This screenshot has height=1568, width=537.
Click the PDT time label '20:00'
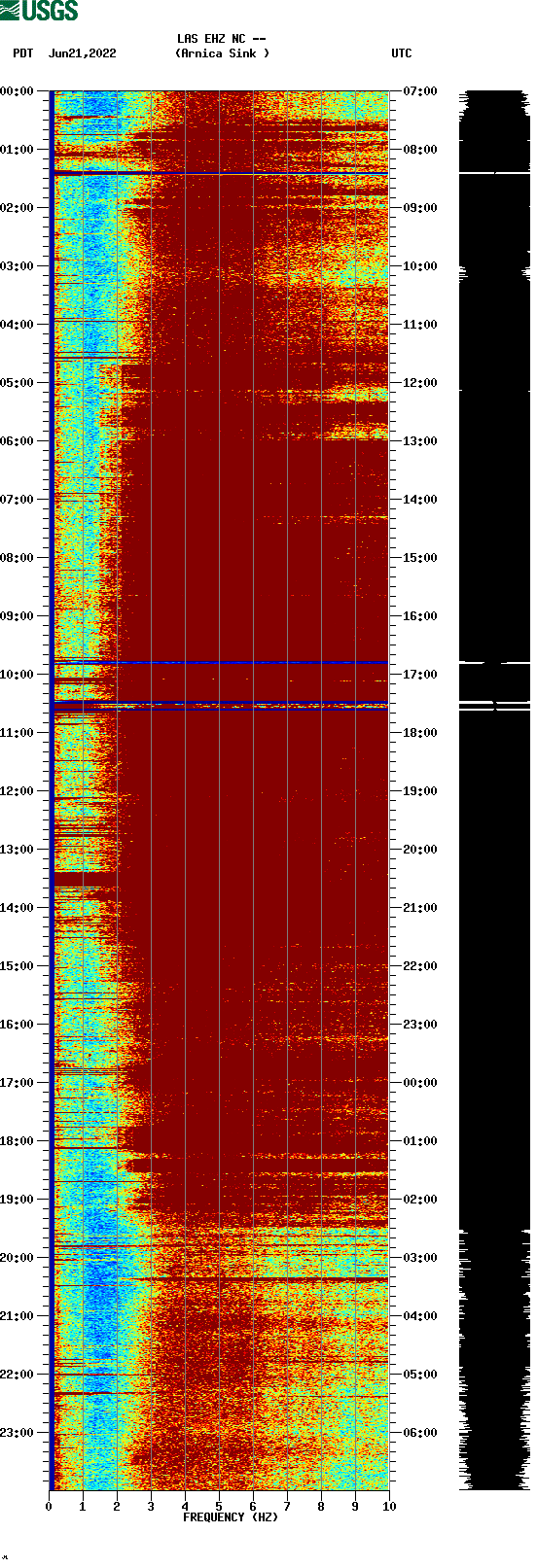coord(17,1258)
